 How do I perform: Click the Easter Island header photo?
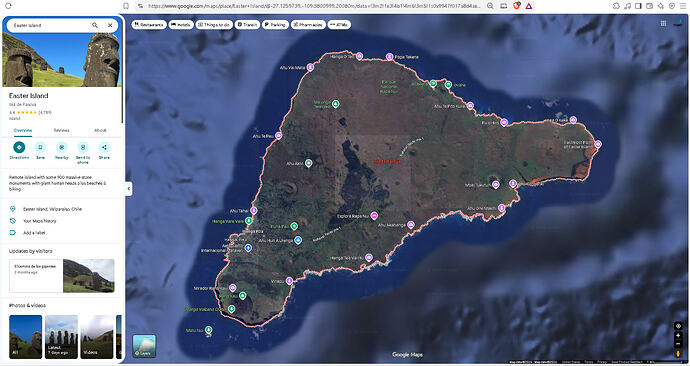62,59
